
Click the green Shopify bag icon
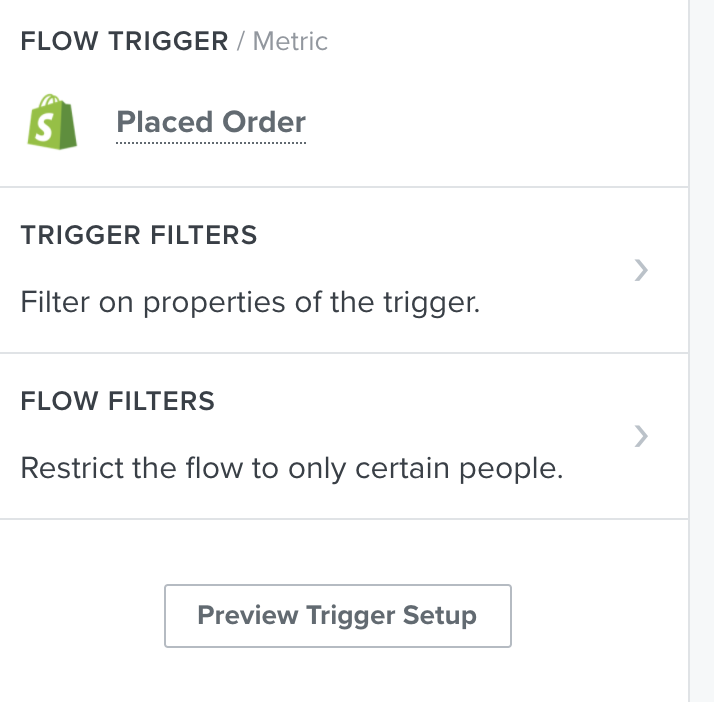coord(52,122)
